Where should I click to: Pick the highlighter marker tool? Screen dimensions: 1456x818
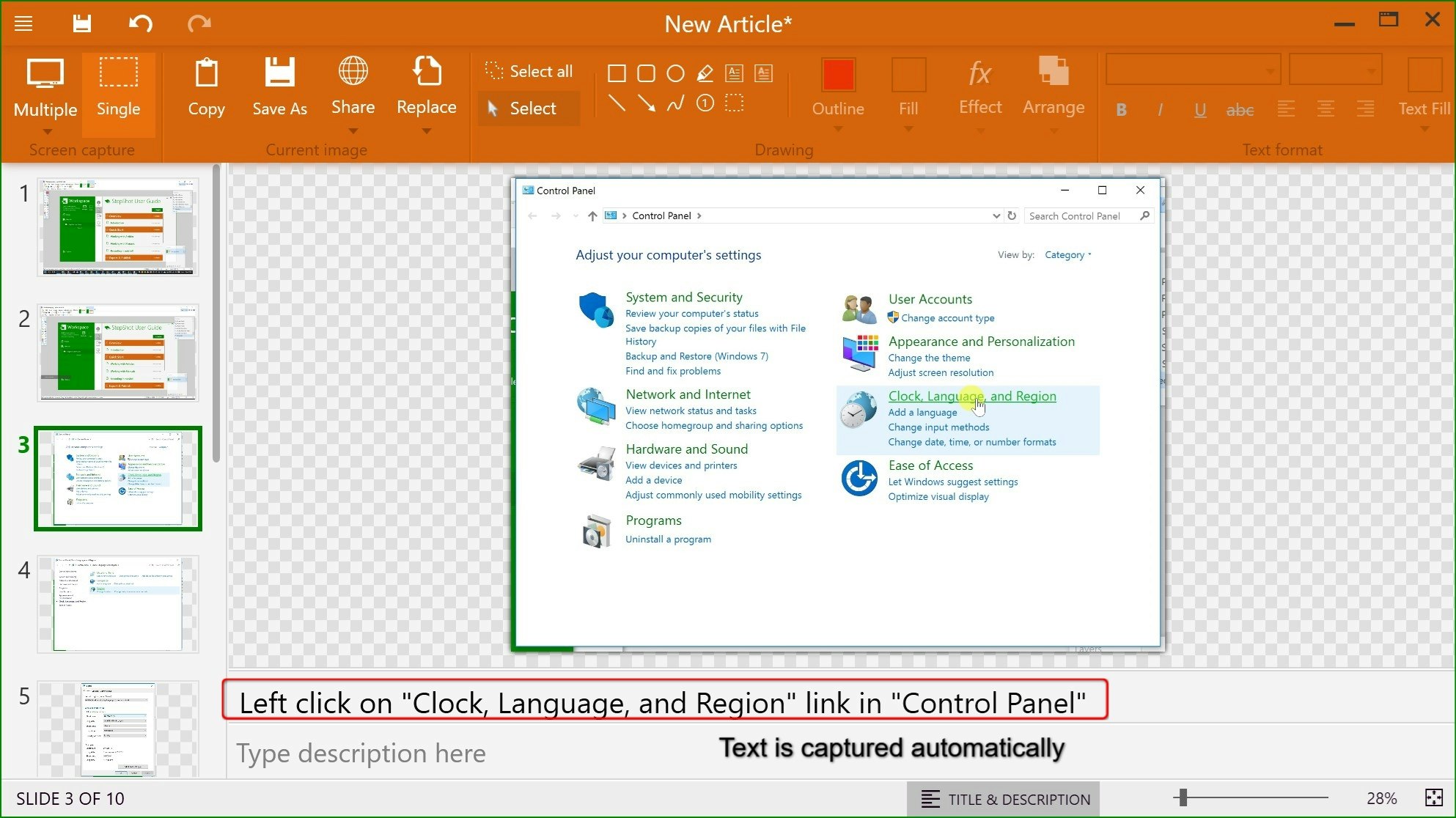tap(705, 73)
